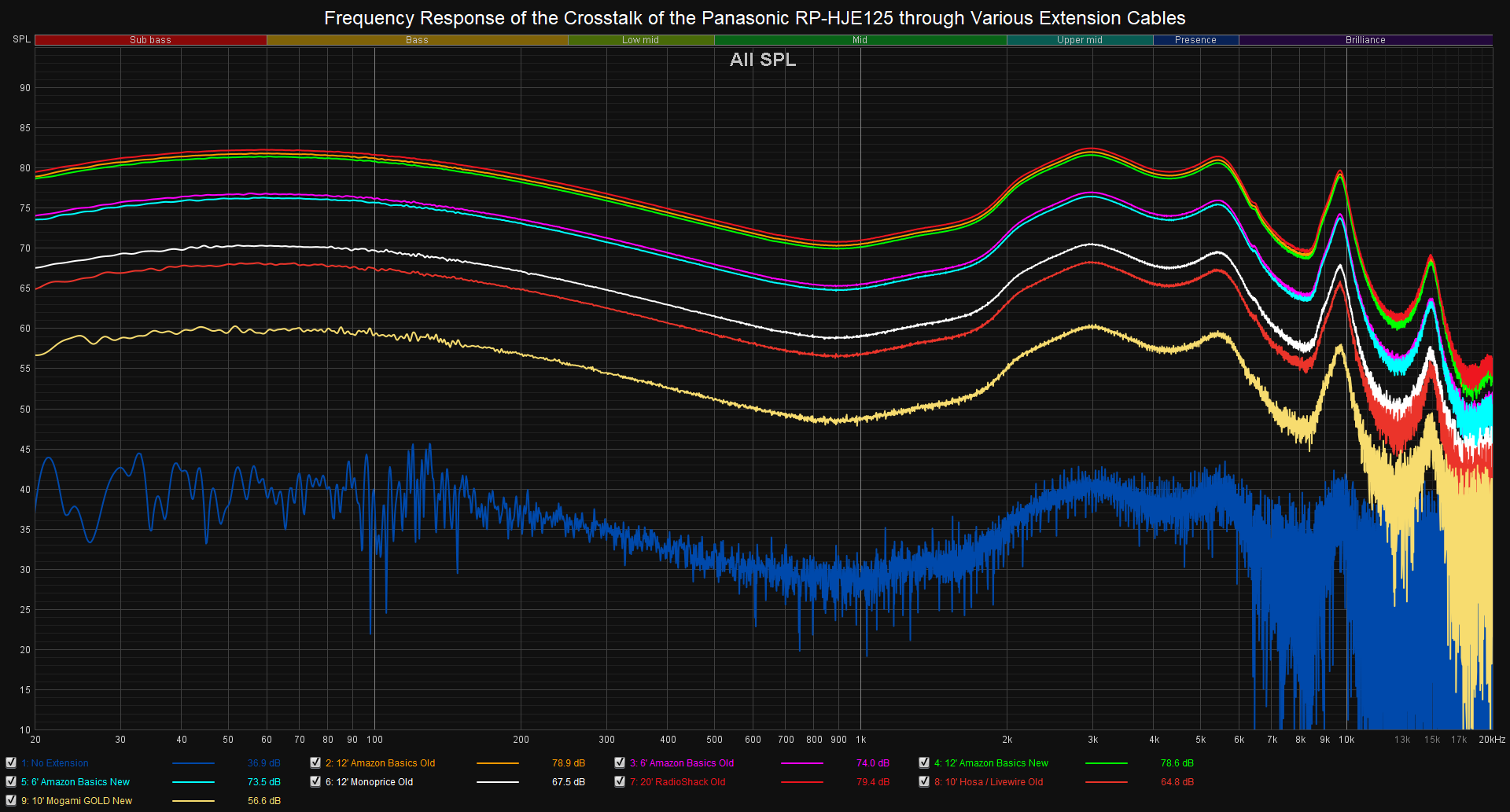1510x812 pixels.
Task: Disable the '7: 20' RadioShack Old' trace checkbox
Action: (x=620, y=781)
